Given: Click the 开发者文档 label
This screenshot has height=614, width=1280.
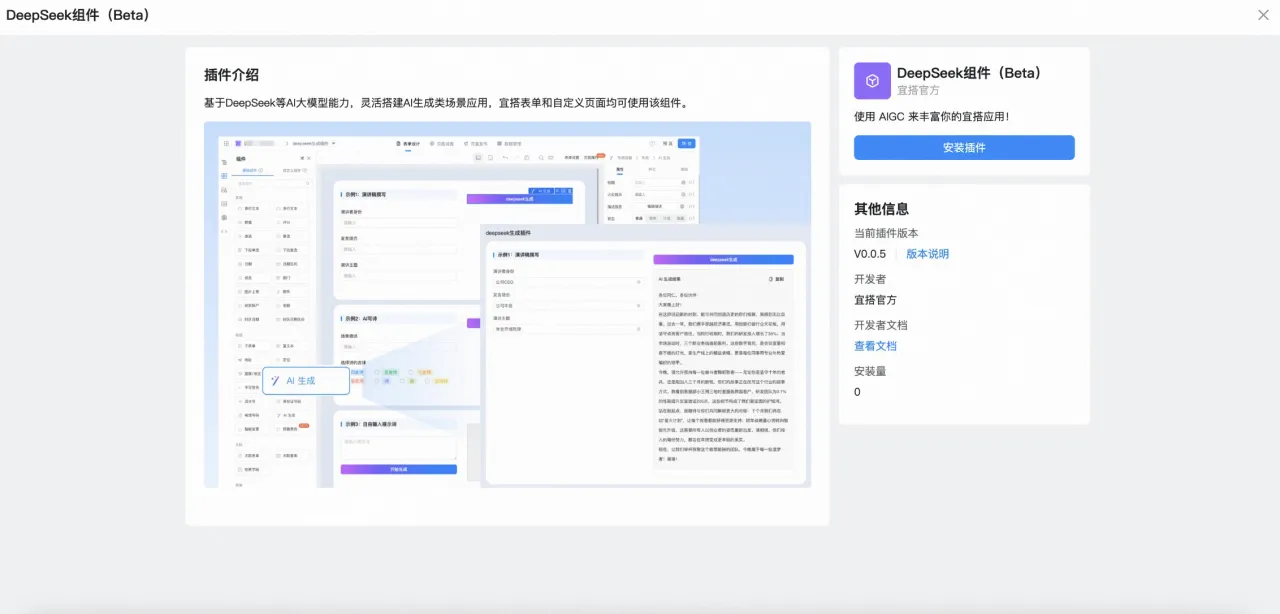Looking at the screenshot, I should (881, 325).
